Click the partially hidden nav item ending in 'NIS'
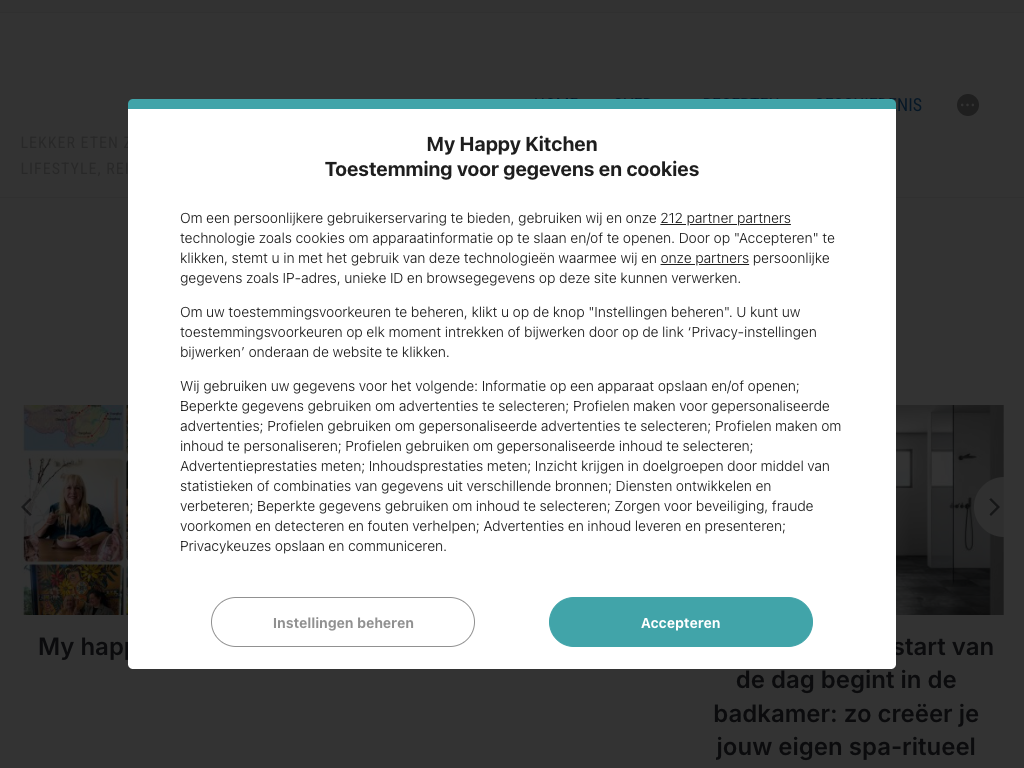The width and height of the screenshot is (1024, 768). coord(908,105)
